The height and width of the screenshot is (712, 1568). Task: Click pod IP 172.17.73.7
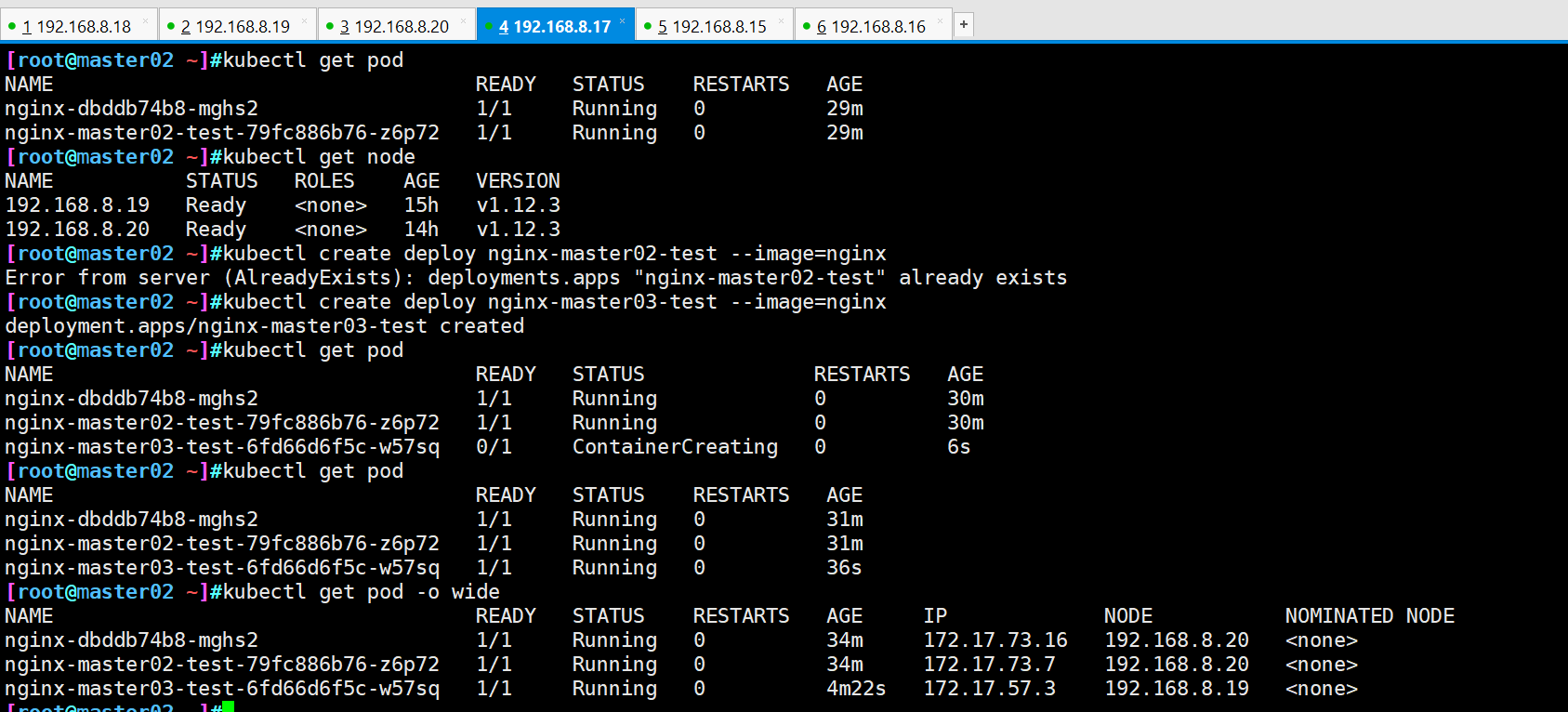click(x=989, y=664)
